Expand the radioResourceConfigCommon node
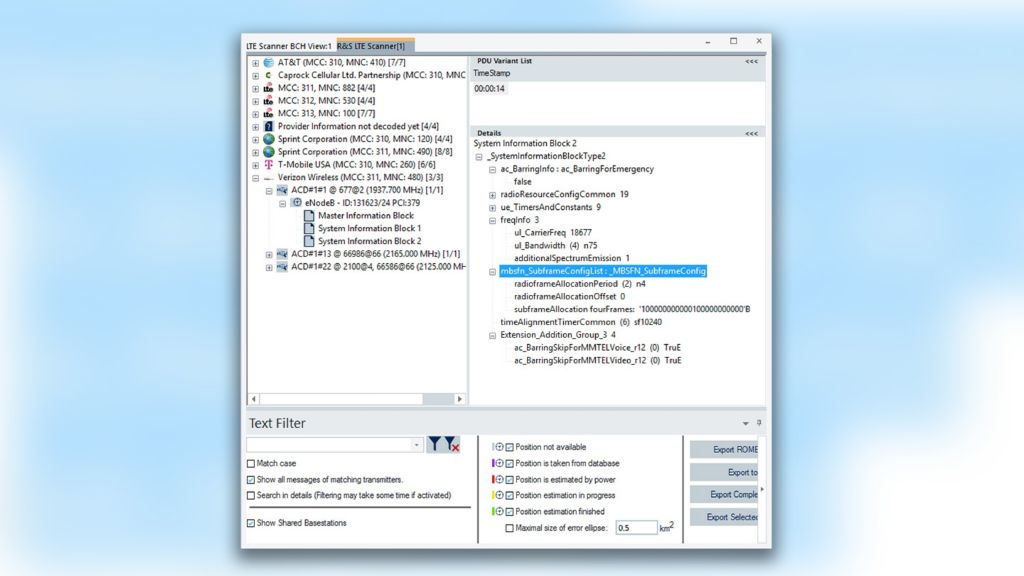The image size is (1024, 576). coord(492,195)
